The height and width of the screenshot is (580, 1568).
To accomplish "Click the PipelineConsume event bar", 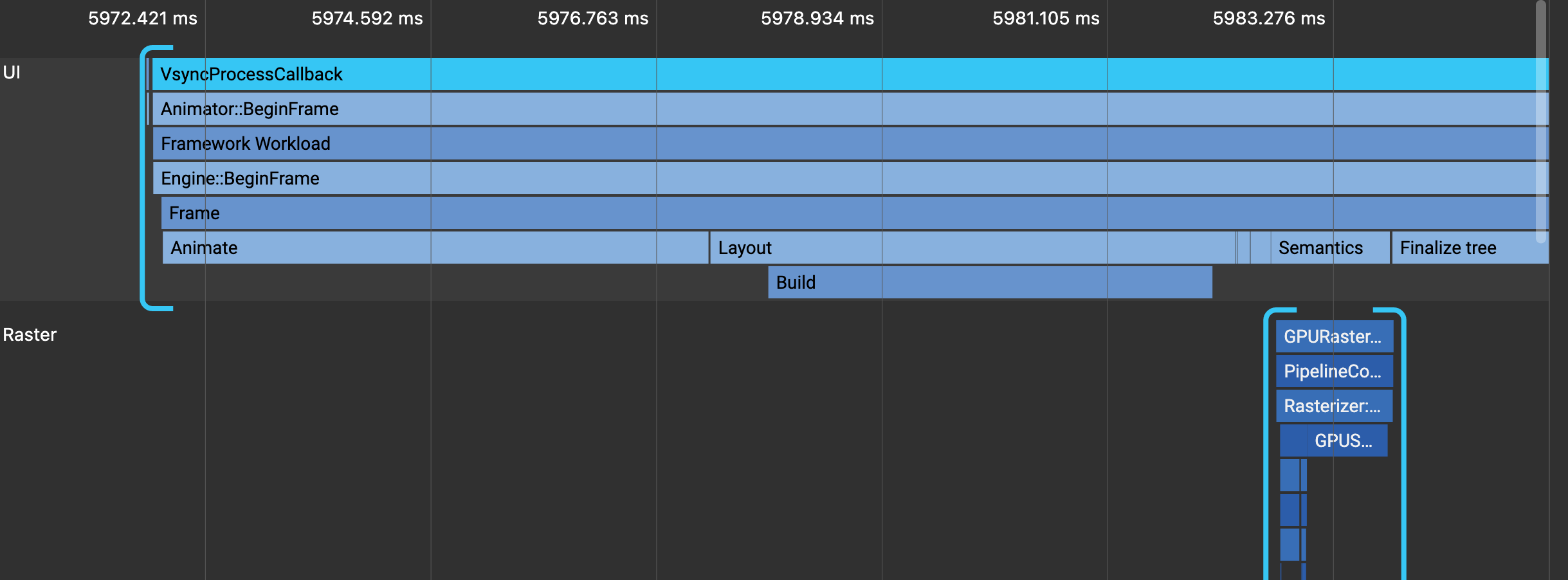I will coord(1335,371).
